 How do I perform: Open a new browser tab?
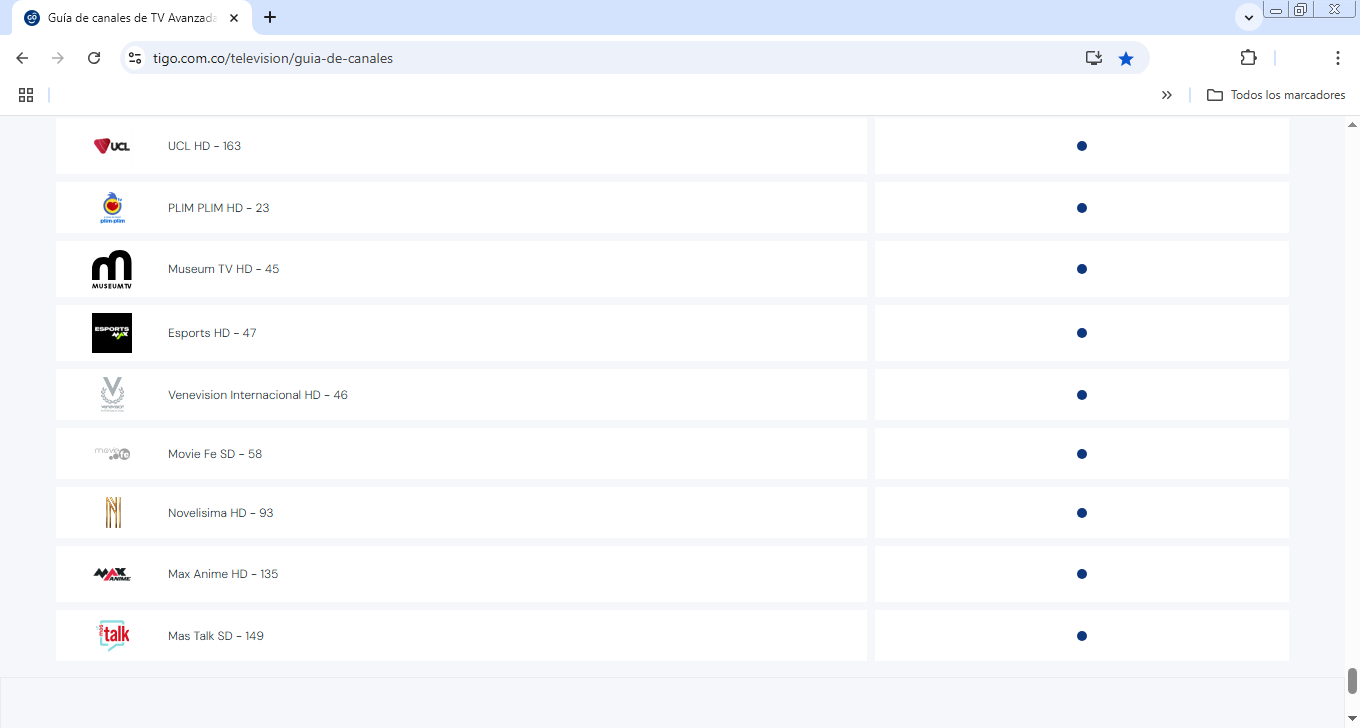point(270,17)
